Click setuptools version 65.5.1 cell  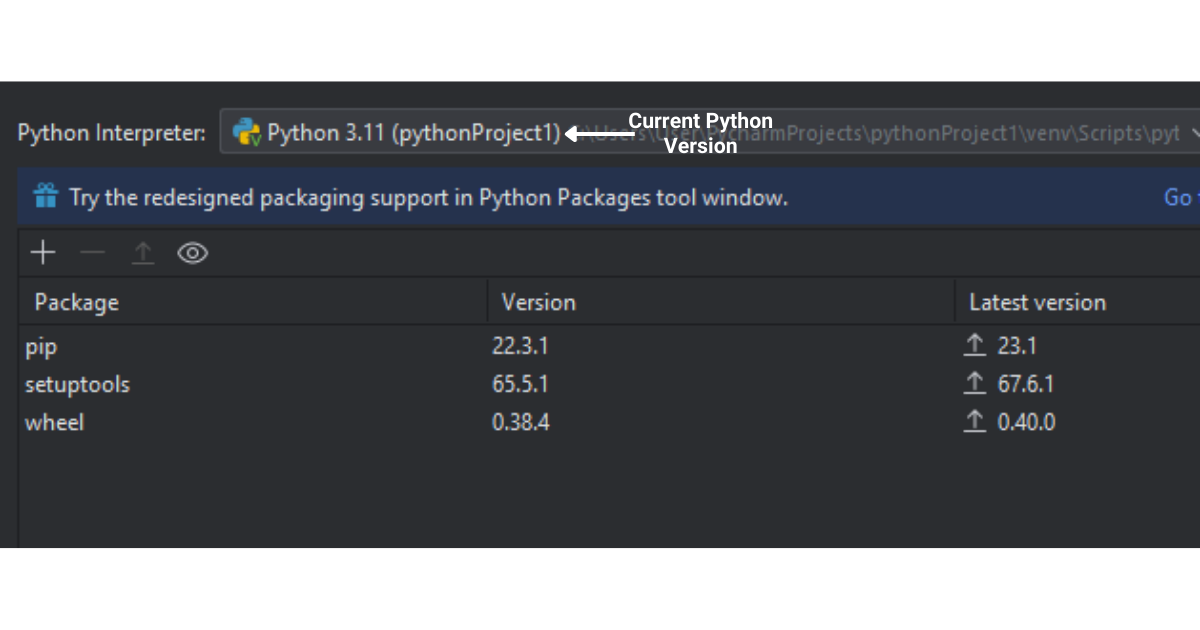(x=520, y=384)
